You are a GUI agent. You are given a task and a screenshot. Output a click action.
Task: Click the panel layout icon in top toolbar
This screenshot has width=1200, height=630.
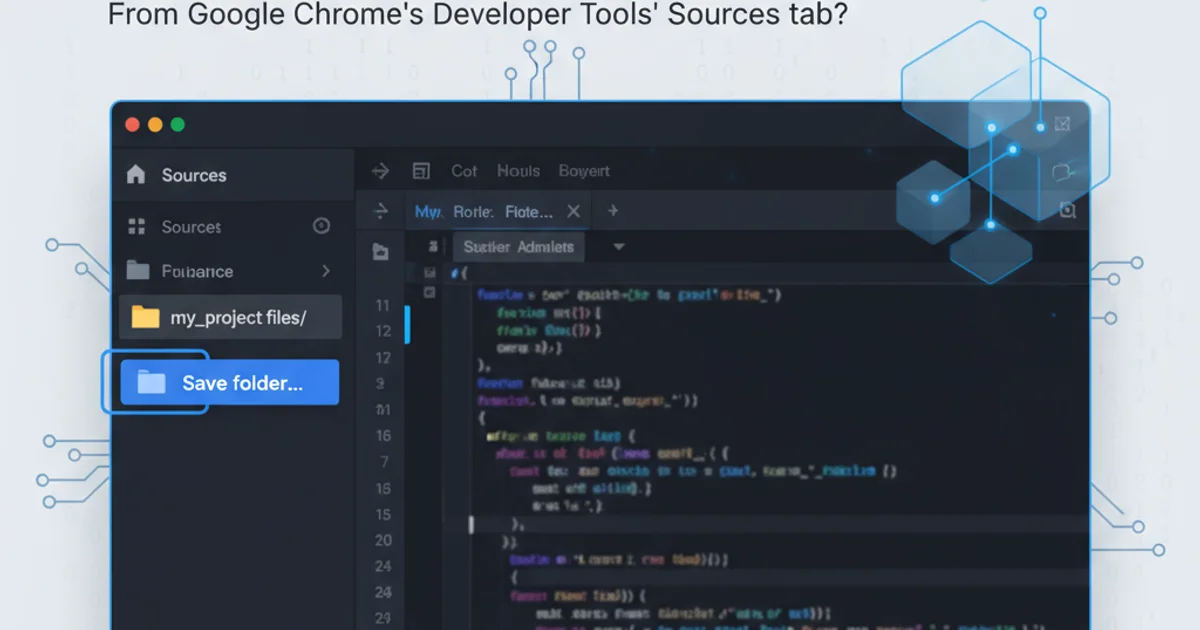[421, 171]
